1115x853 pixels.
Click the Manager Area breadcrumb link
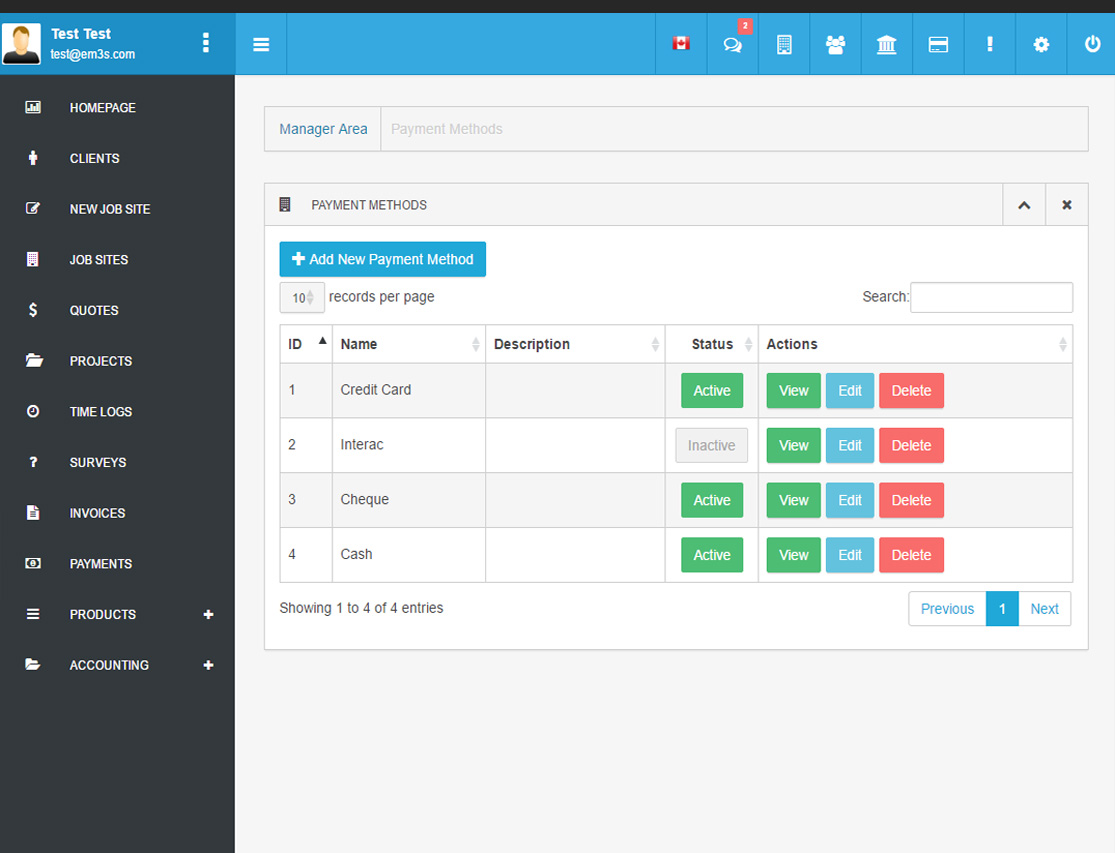click(323, 129)
